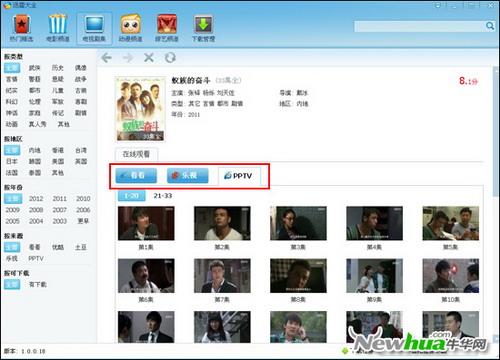Select the PPTV source tab
This screenshot has width=500, height=360.
pos(239,176)
